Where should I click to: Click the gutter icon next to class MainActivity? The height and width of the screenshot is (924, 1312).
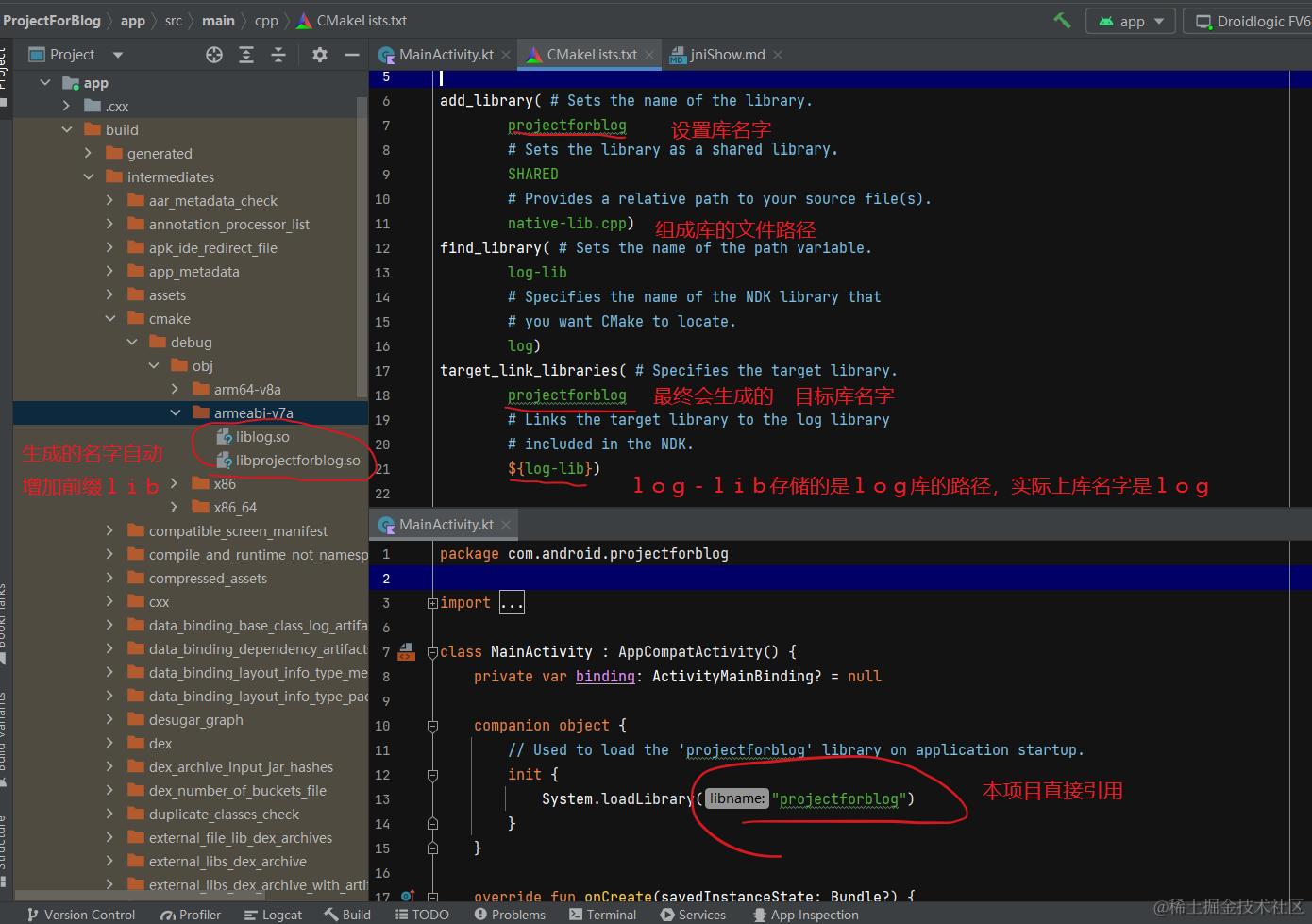pos(407,651)
